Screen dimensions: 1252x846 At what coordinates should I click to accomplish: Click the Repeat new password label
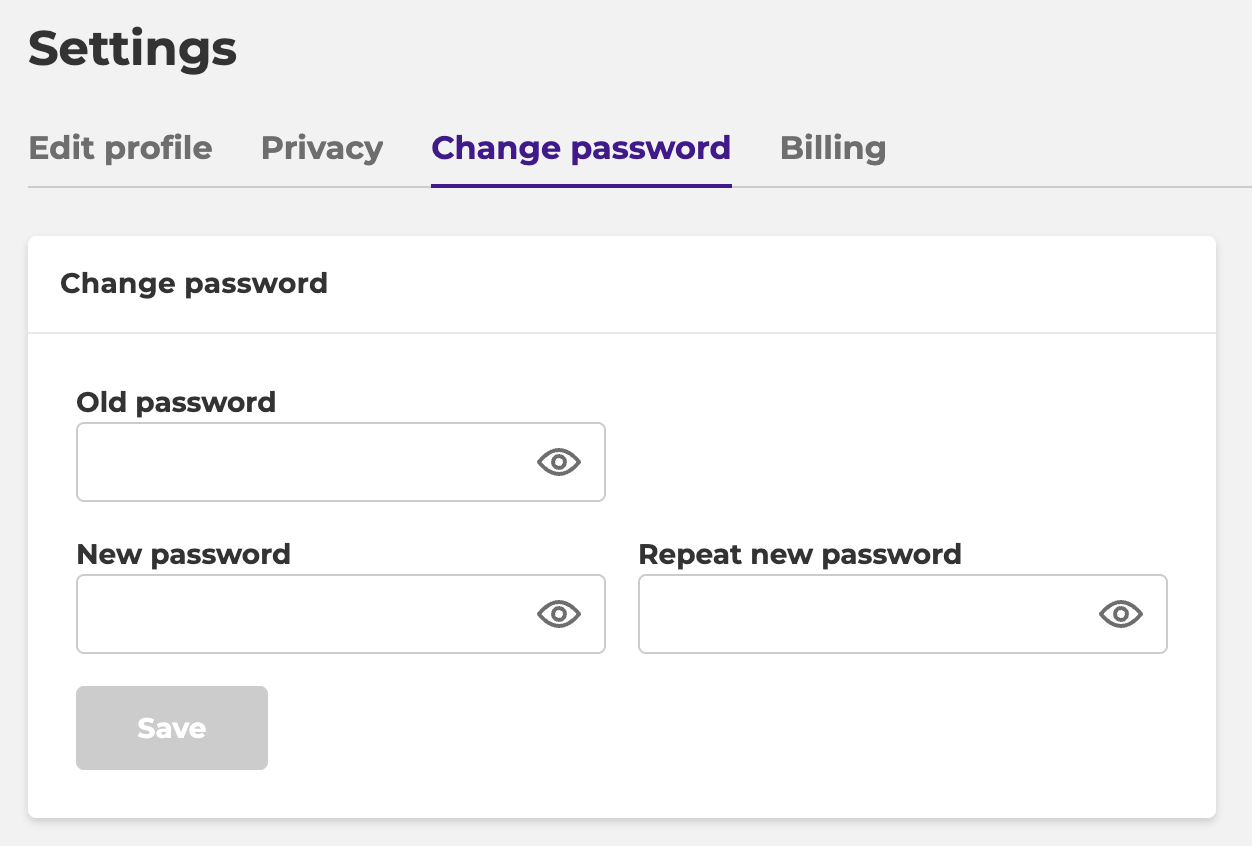[x=800, y=555]
